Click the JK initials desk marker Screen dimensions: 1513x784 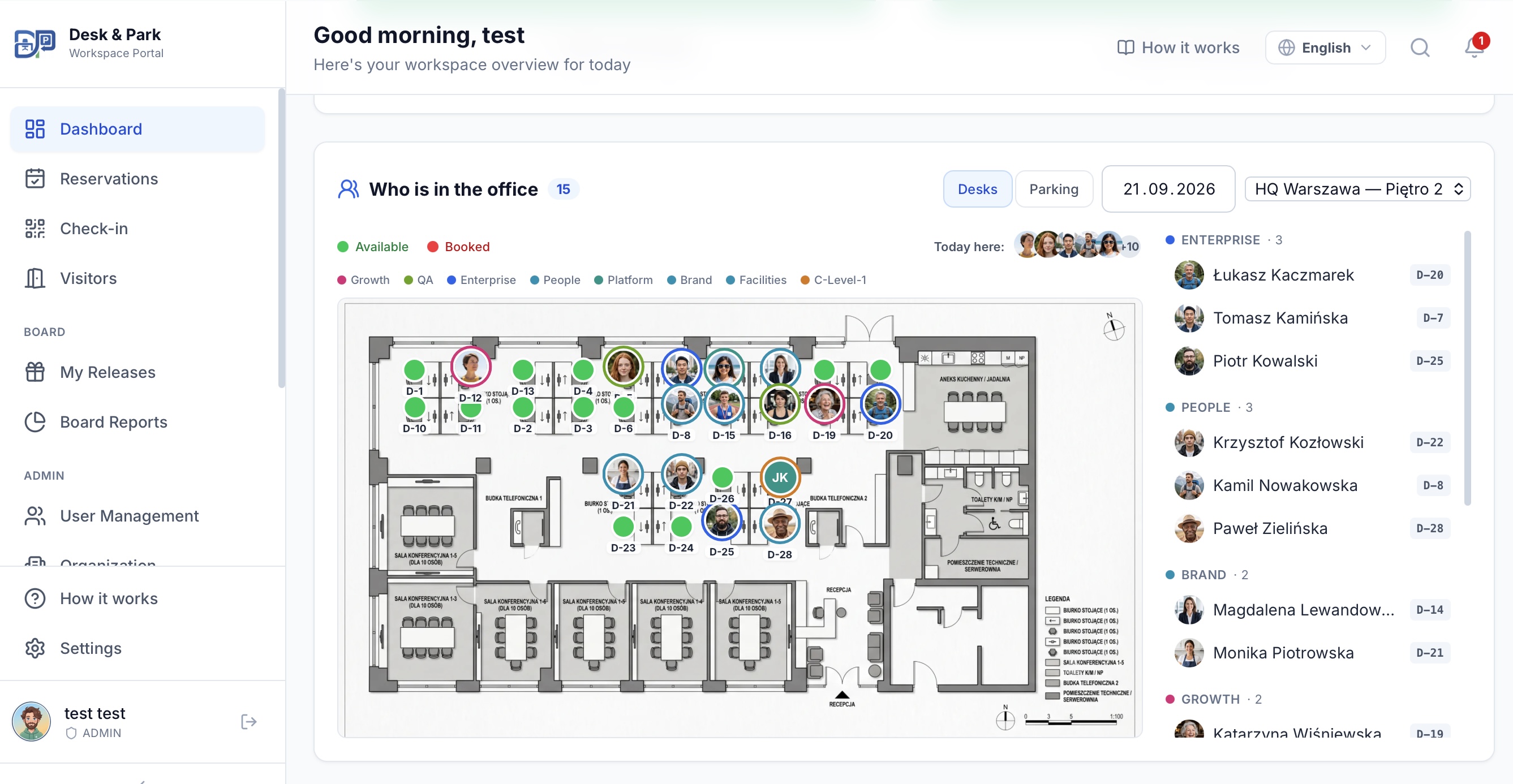coord(780,477)
